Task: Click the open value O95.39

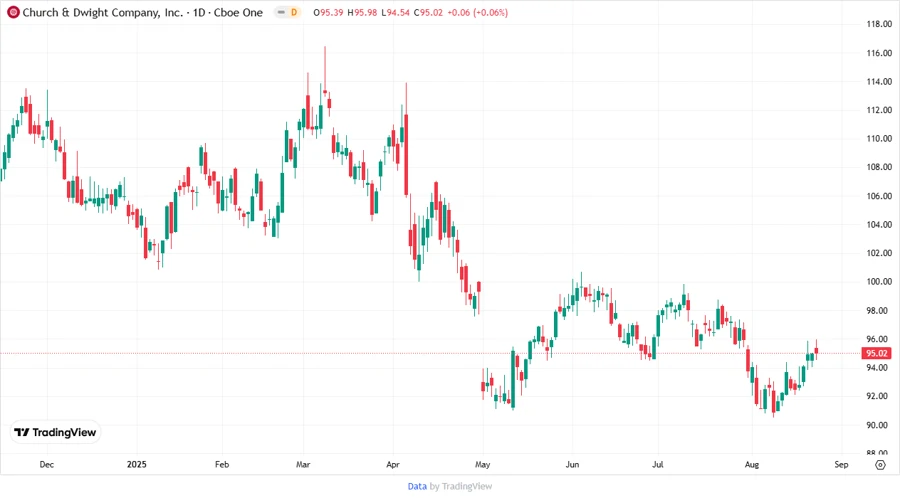Action: tap(328, 13)
